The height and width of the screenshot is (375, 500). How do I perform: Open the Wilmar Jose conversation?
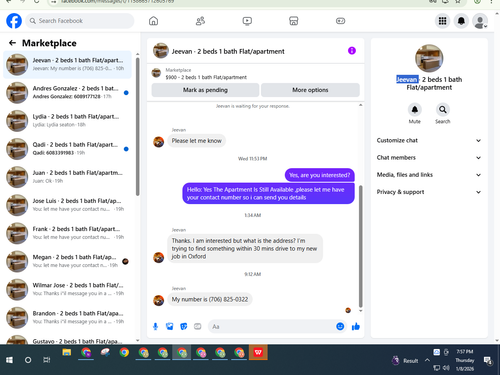pos(67,289)
